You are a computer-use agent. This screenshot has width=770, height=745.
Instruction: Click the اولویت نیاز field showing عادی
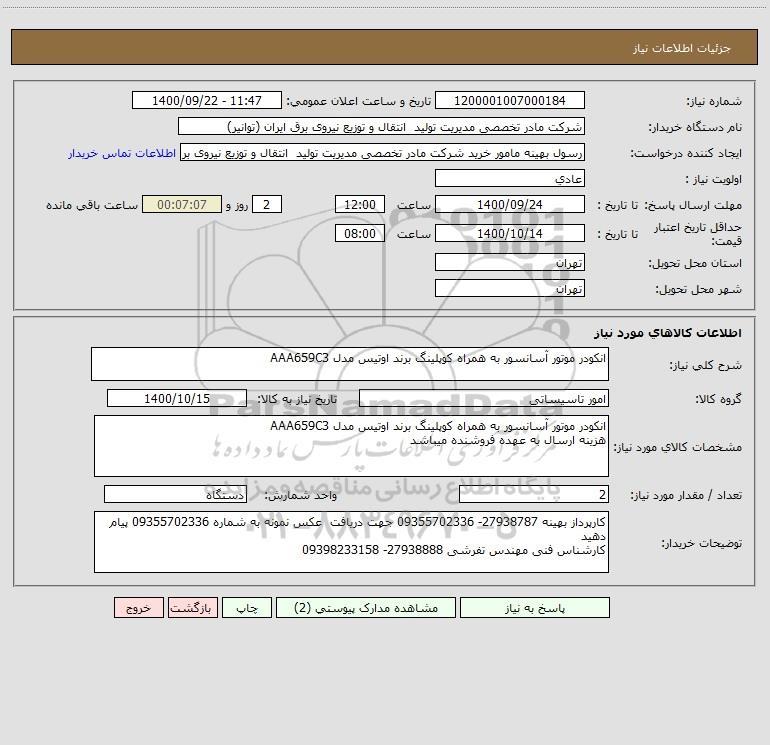(510, 179)
